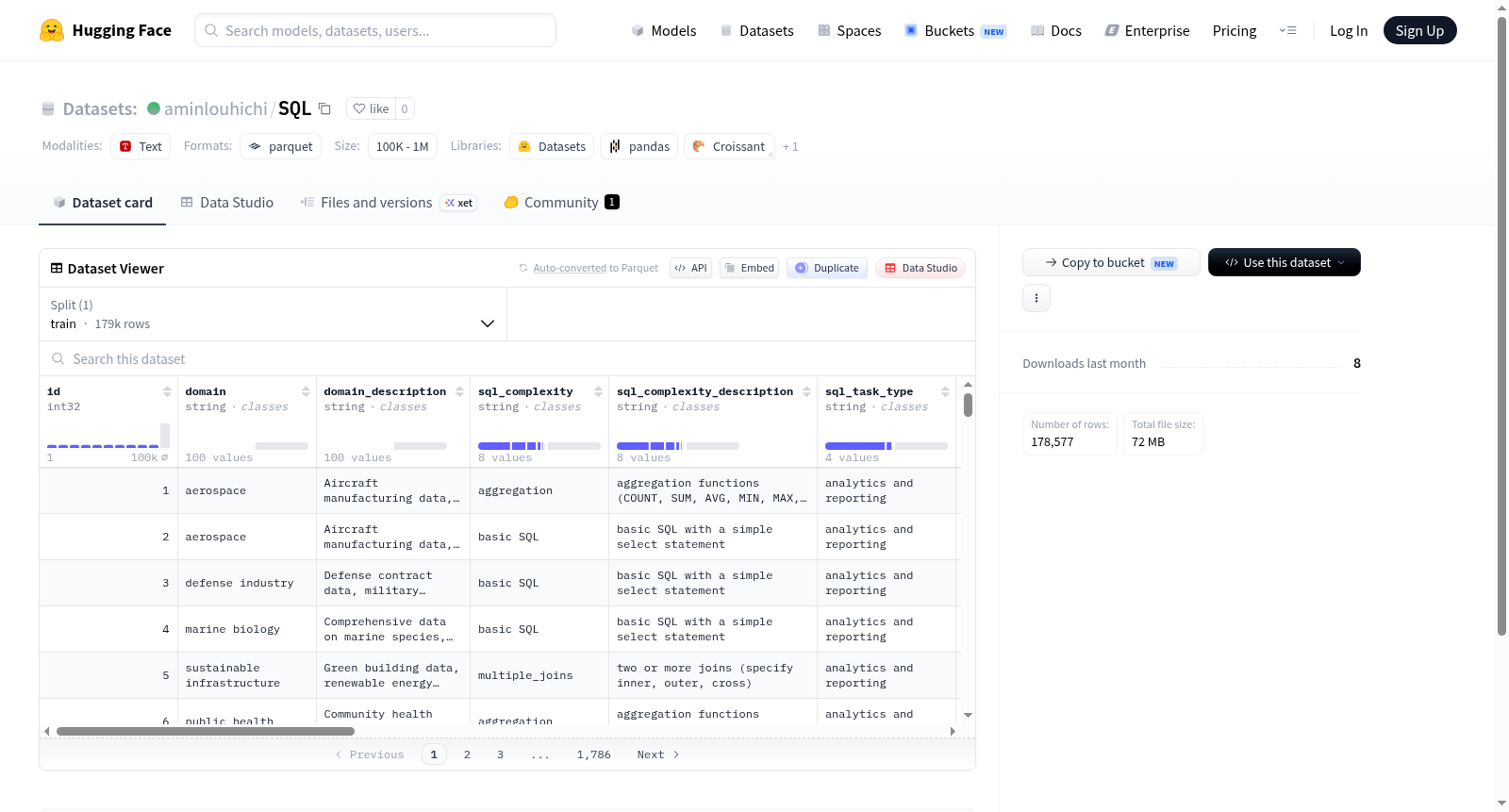Copy dataset name with the copy icon
This screenshot has width=1509, height=812.
(x=324, y=108)
